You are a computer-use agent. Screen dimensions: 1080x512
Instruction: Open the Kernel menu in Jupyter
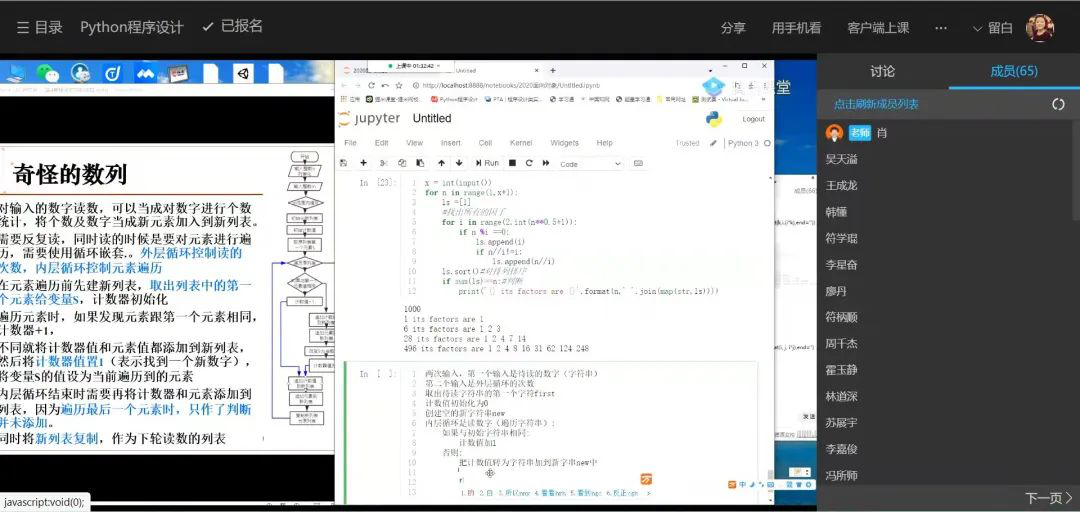tap(520, 143)
